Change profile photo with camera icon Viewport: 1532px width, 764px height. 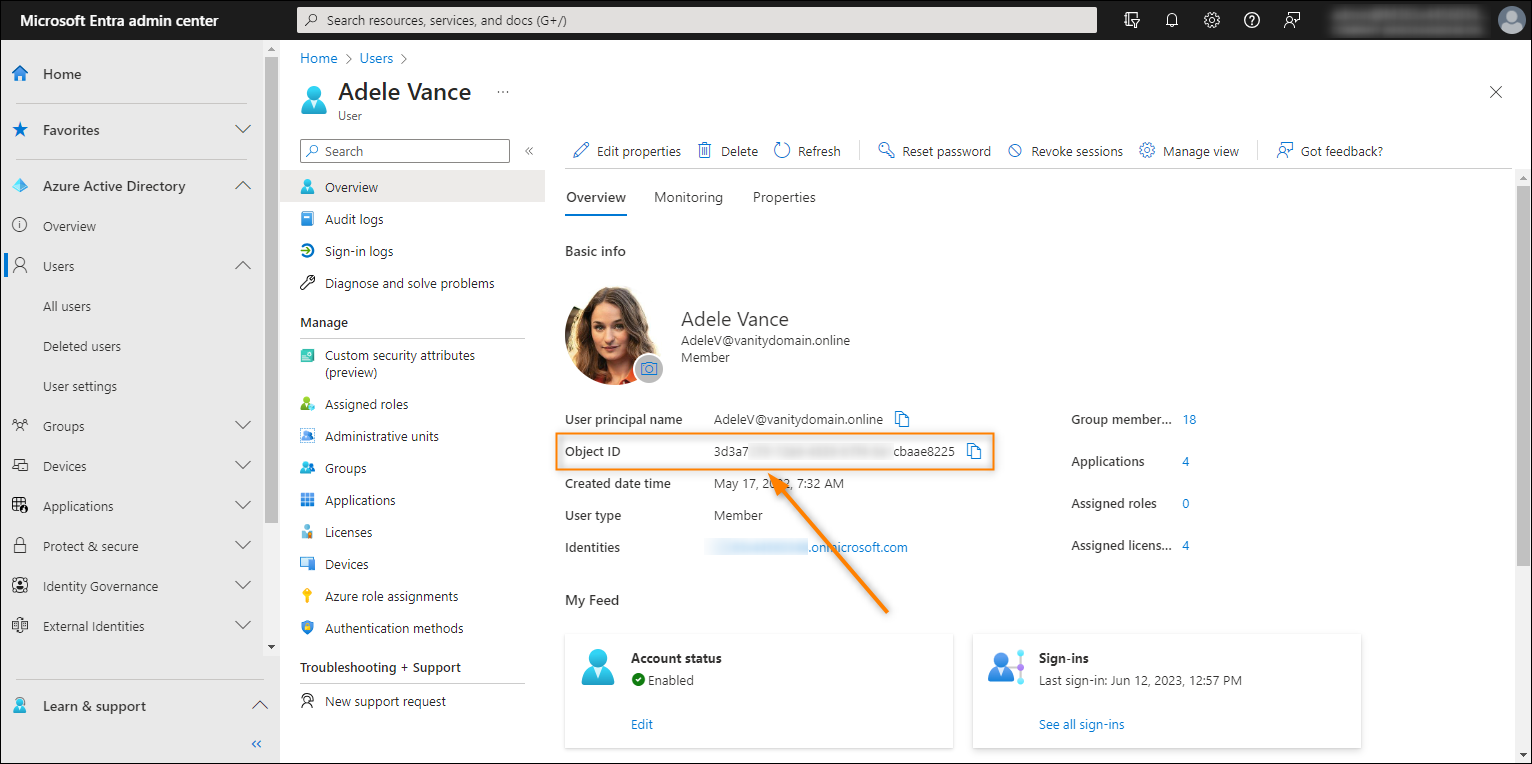tap(649, 369)
